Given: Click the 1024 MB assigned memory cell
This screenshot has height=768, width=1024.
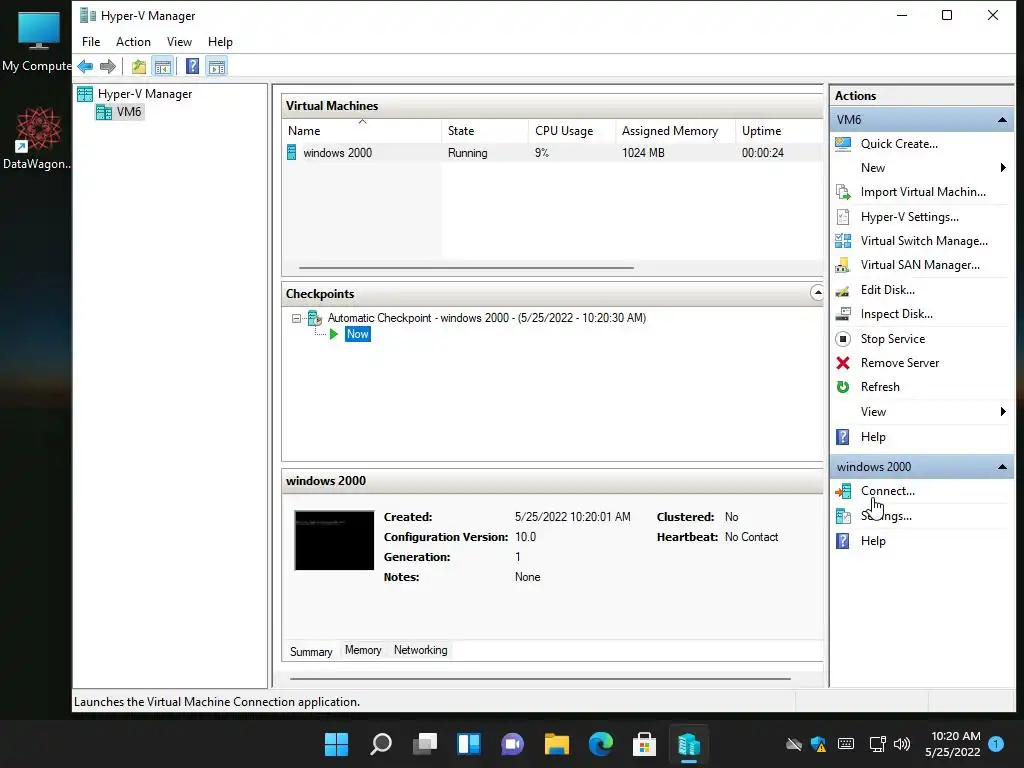Looking at the screenshot, I should [x=643, y=153].
